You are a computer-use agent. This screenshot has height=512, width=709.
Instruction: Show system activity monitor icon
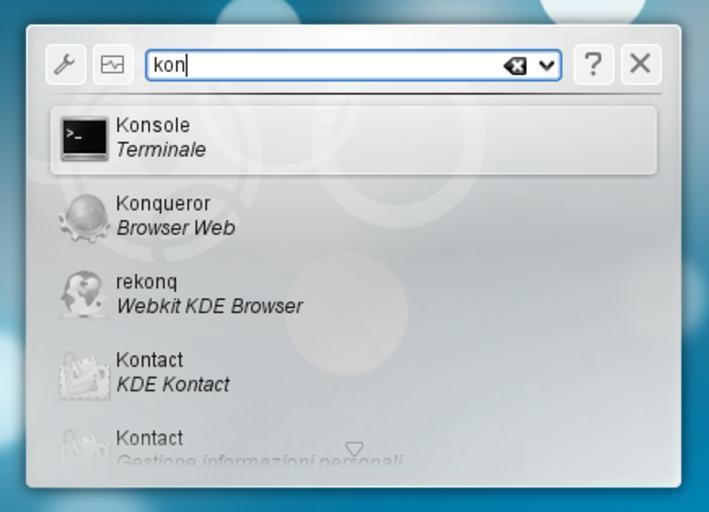coord(113,65)
